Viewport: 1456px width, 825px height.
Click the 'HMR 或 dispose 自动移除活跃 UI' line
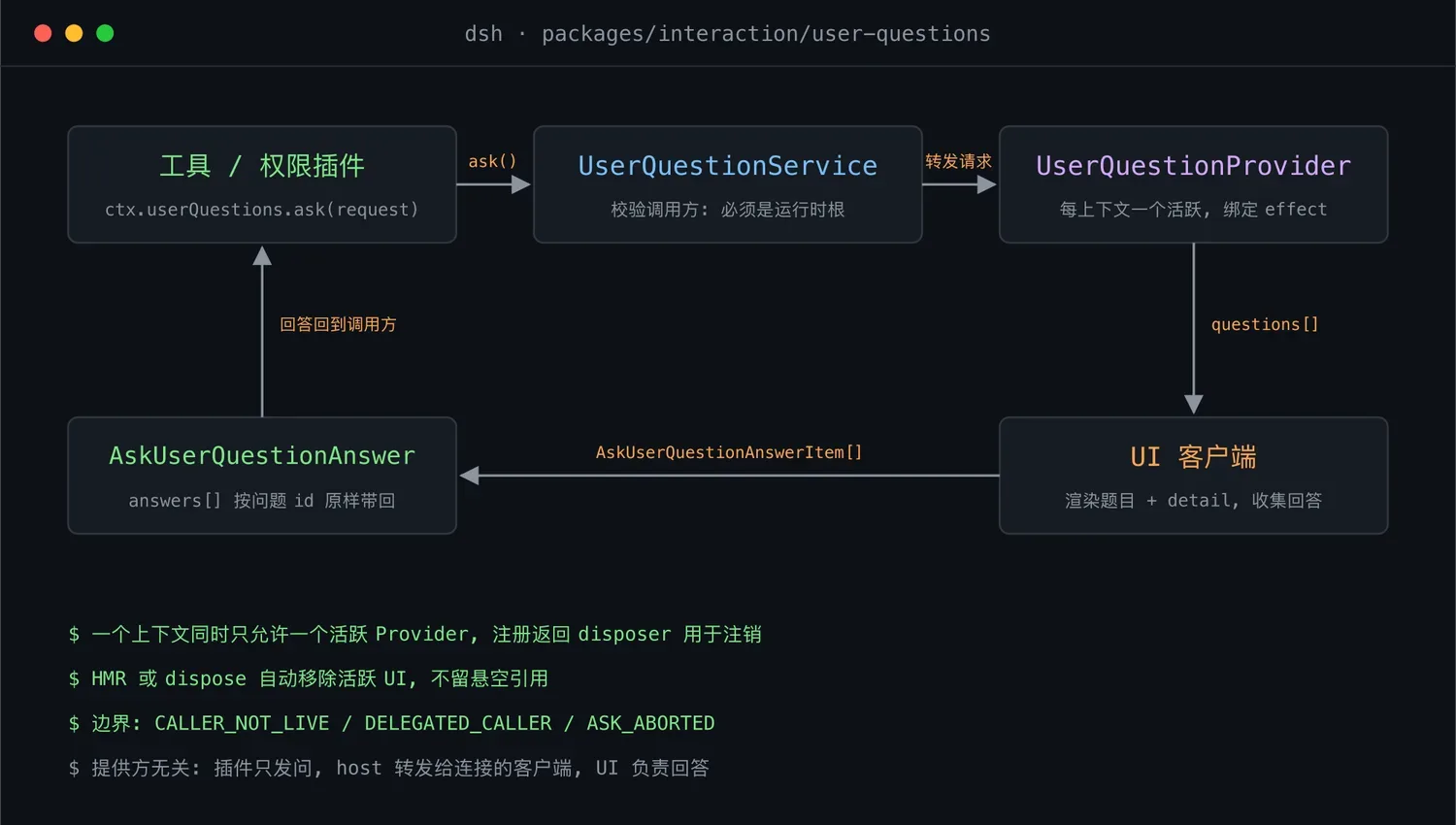(309, 679)
